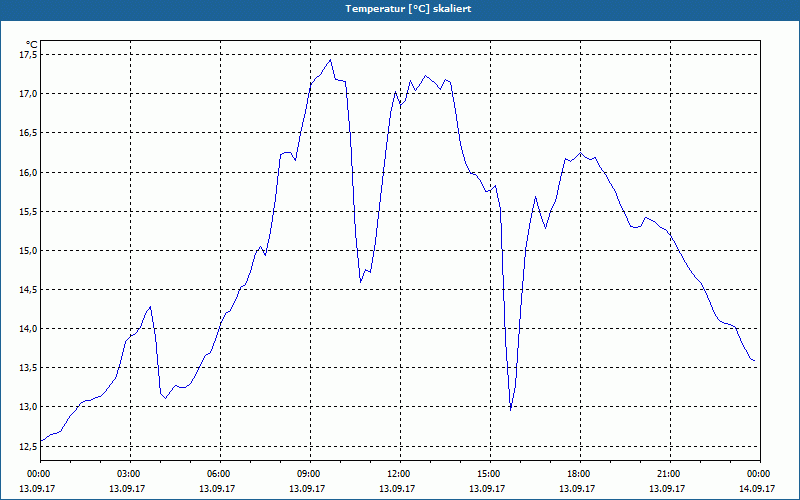Select the '12:00' time label
Viewport: 800px width, 500px height.
(x=400, y=474)
